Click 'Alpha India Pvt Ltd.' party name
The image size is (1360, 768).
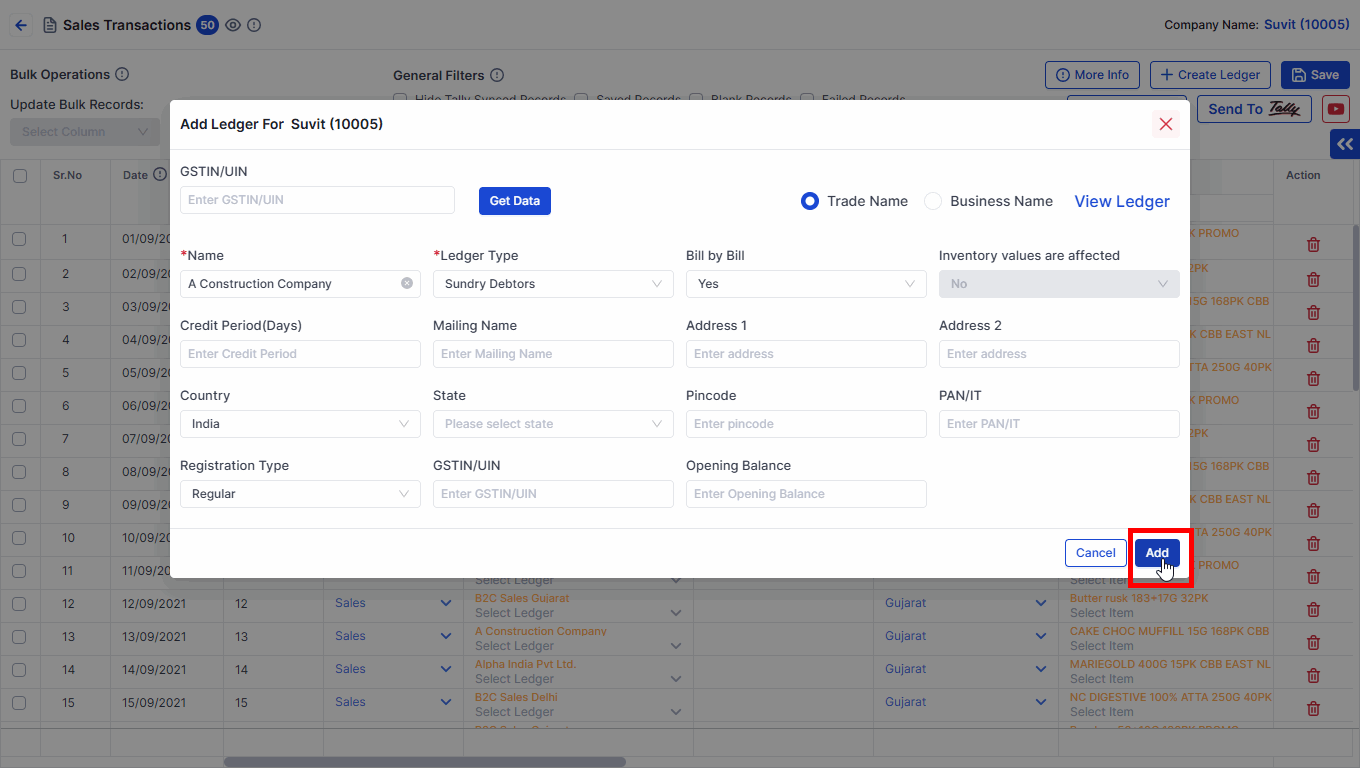point(525,664)
